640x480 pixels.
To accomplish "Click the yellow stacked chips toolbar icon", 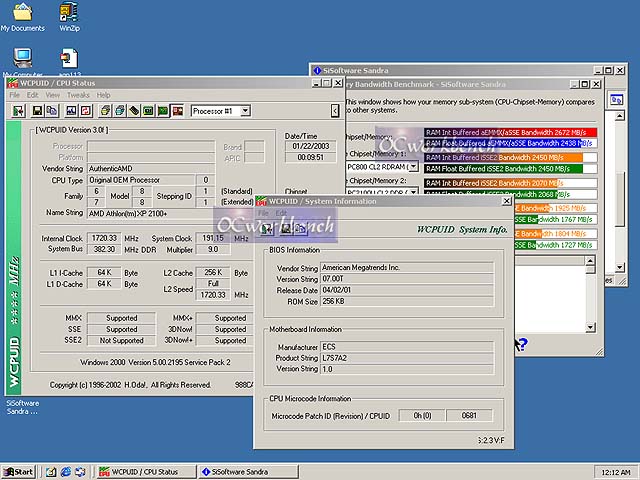I will click(105, 111).
